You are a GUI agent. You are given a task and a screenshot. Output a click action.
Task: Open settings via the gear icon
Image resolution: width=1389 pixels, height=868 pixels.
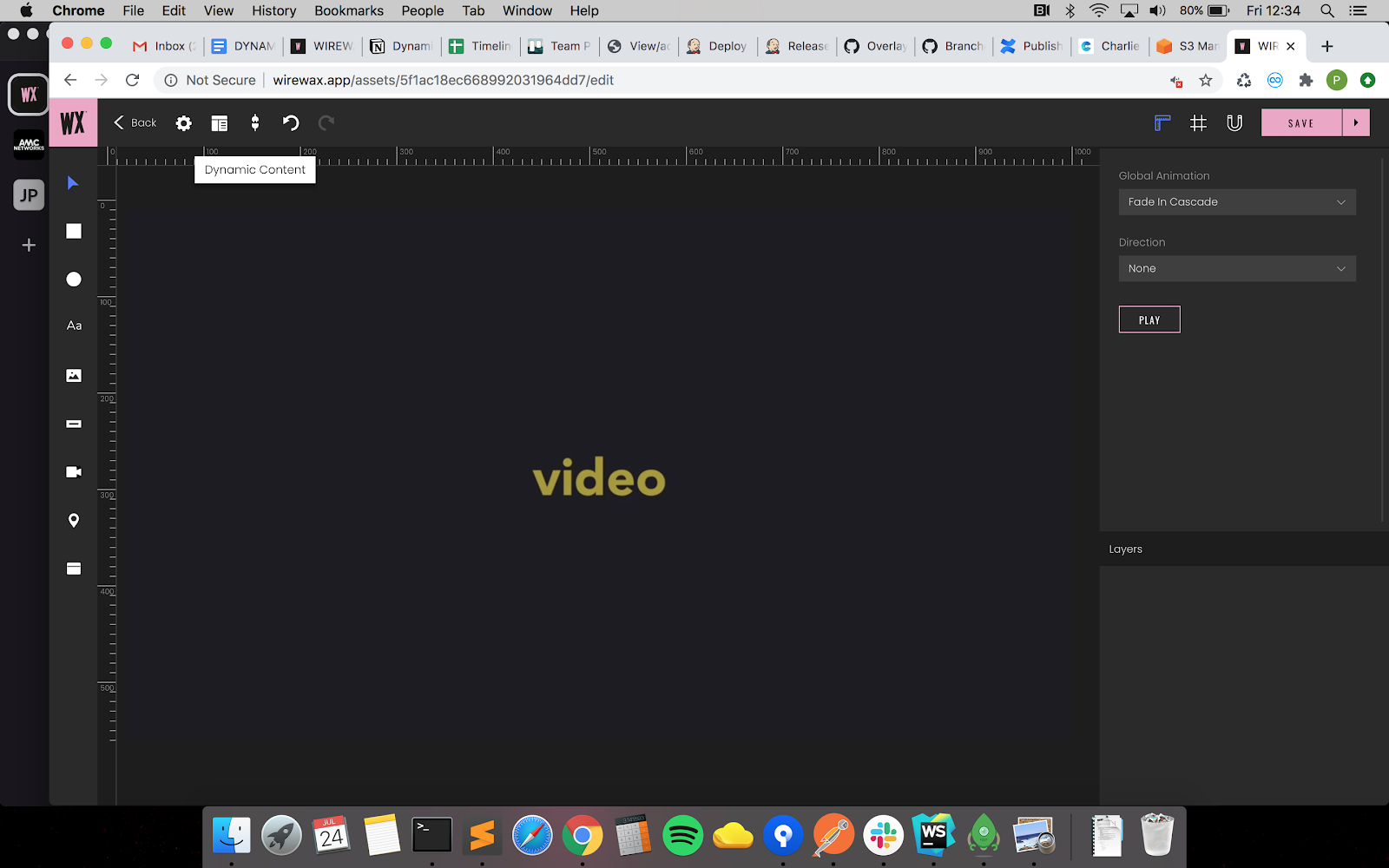[183, 123]
